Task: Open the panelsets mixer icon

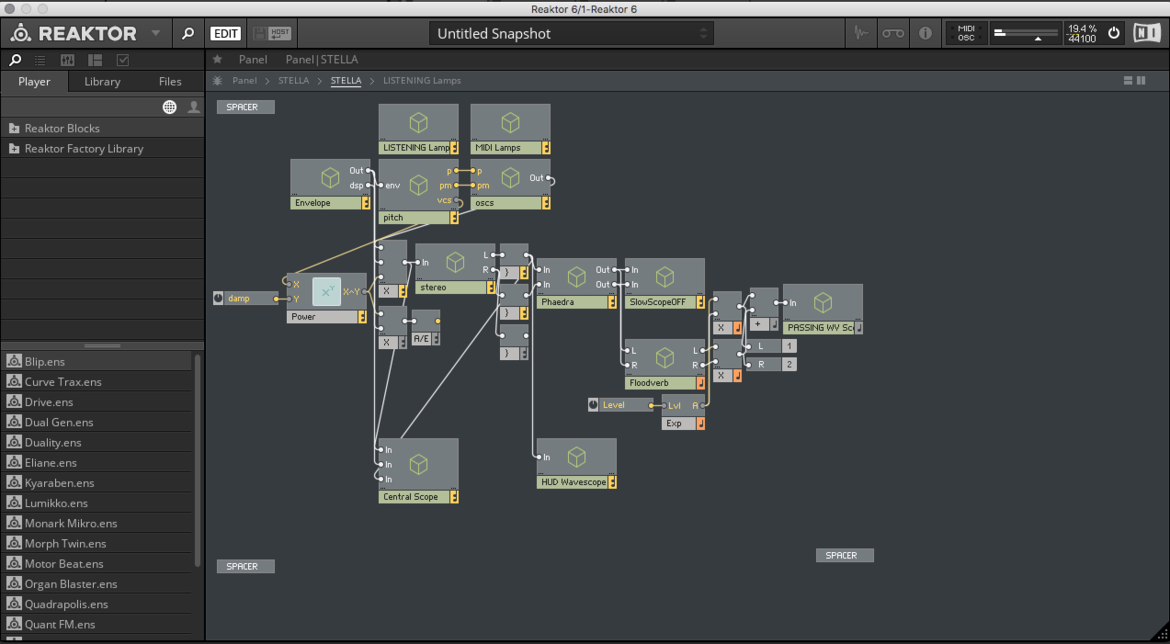Action: pos(67,60)
